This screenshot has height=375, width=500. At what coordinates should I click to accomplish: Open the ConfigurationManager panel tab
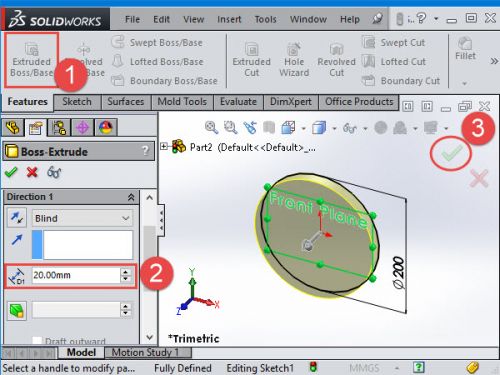[x=59, y=127]
